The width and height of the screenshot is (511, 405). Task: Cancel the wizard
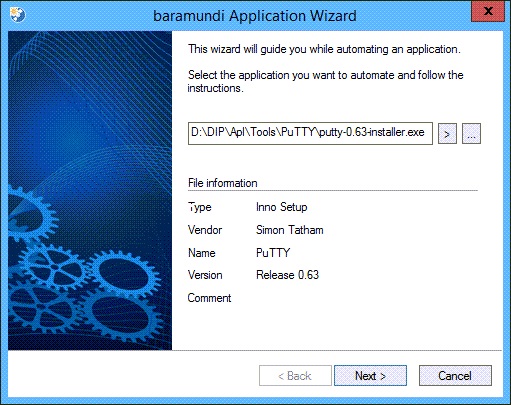pyautogui.click(x=455, y=376)
